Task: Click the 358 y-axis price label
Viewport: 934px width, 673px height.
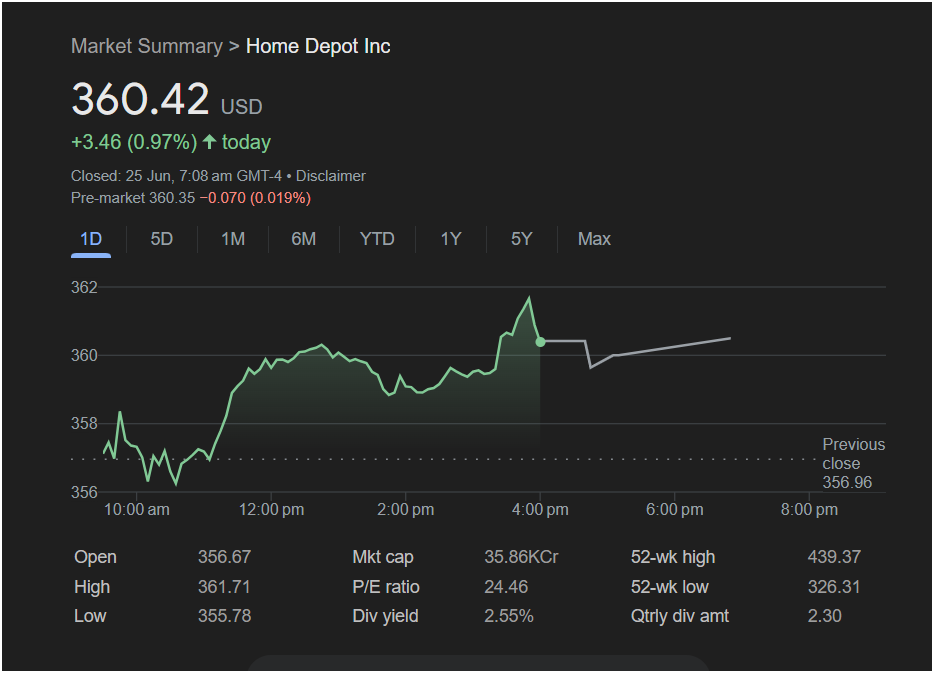Action: click(84, 423)
